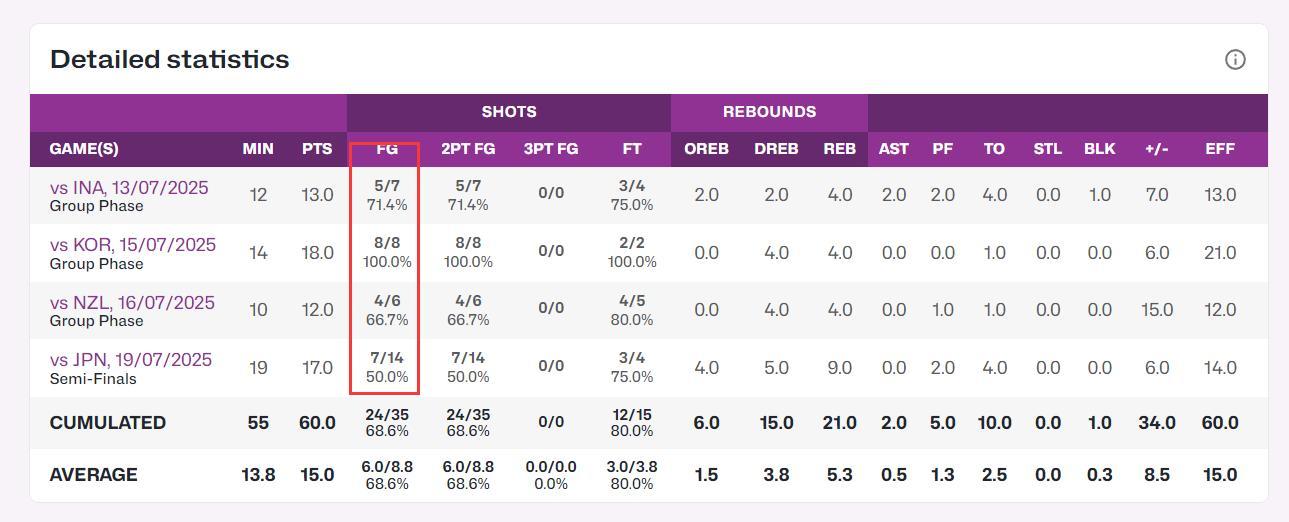Select the BLK column header
The height and width of the screenshot is (522, 1289).
(1099, 149)
